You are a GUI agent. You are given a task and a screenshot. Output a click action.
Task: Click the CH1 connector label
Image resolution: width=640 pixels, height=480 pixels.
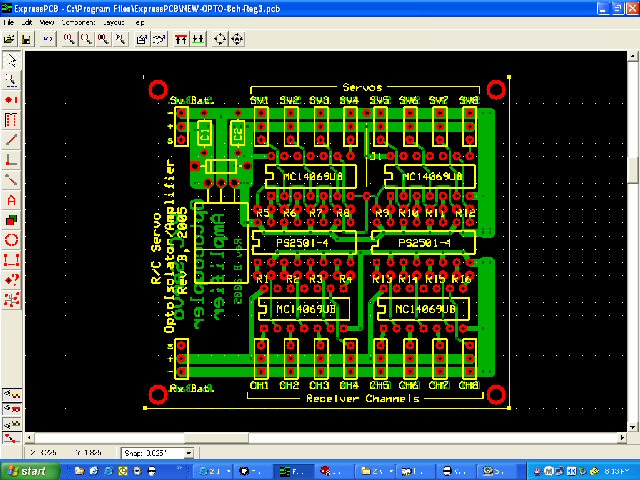click(x=259, y=385)
